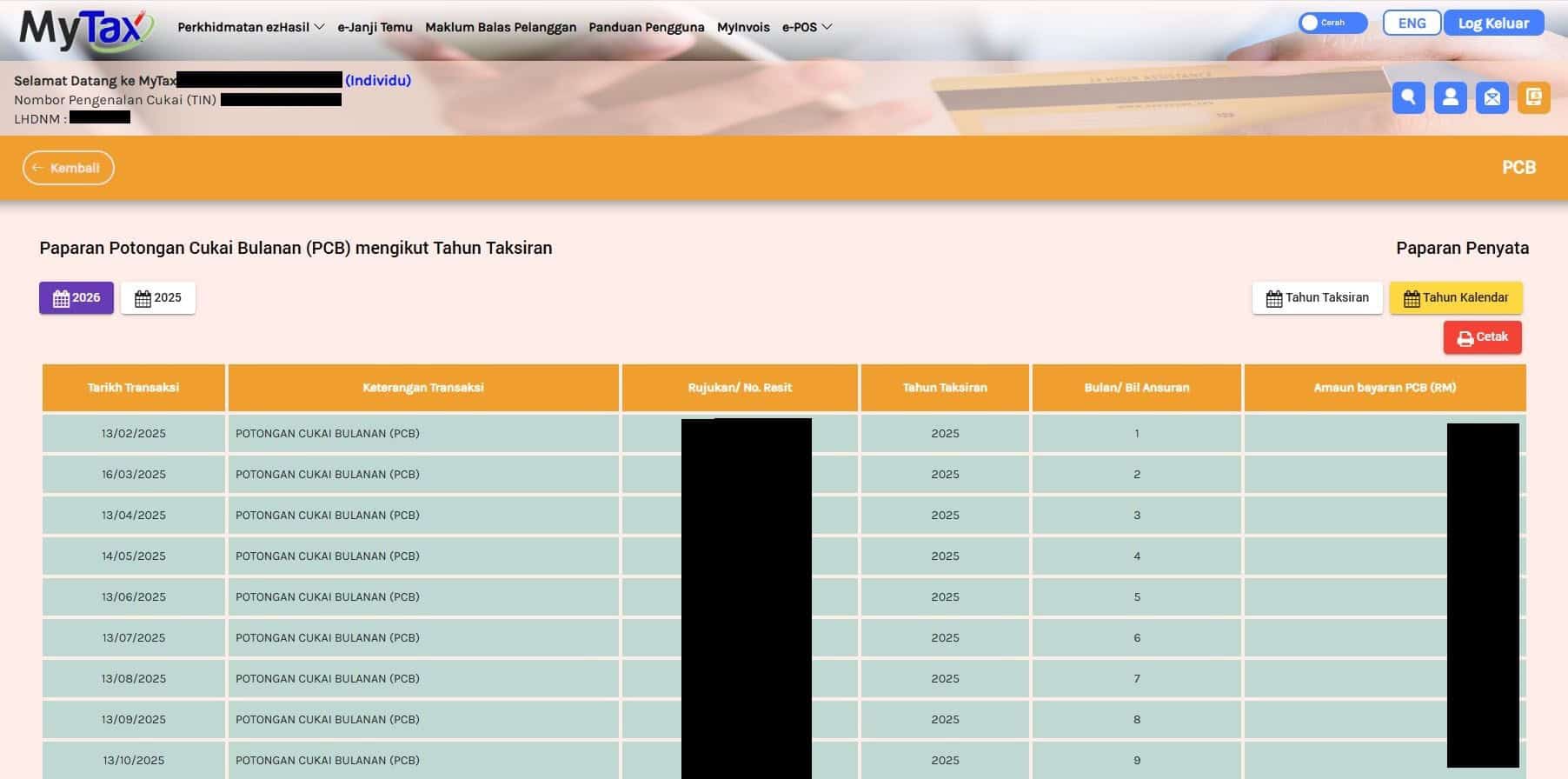Switch view to Tahun Kalendar

pos(1456,298)
